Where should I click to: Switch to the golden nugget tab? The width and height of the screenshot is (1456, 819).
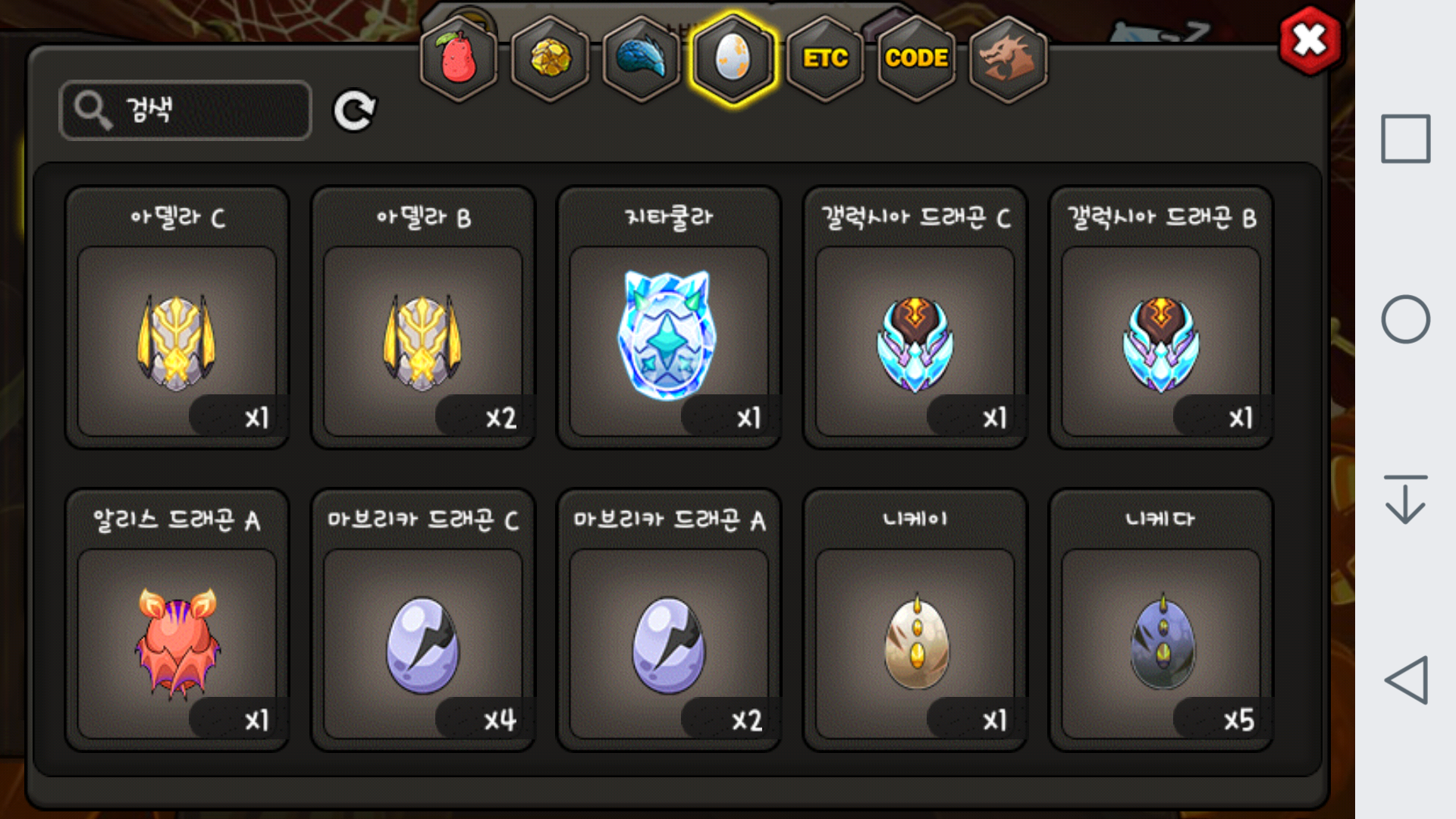(x=551, y=58)
